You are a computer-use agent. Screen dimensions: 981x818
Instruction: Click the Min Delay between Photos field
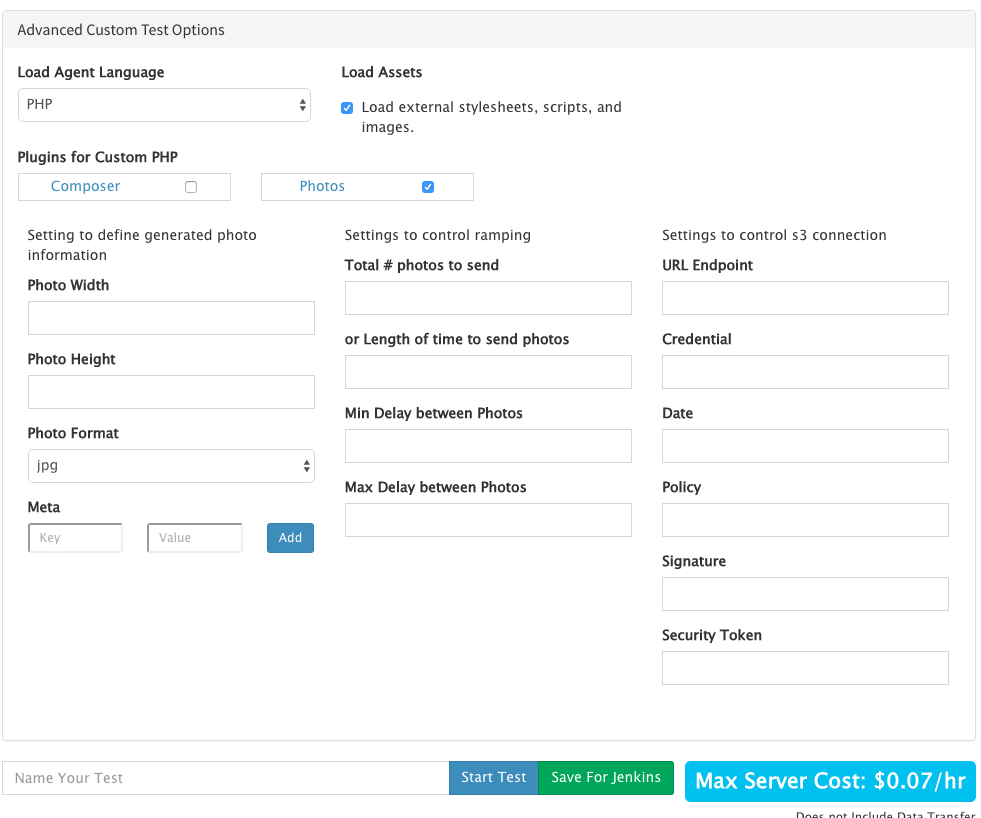(x=488, y=446)
